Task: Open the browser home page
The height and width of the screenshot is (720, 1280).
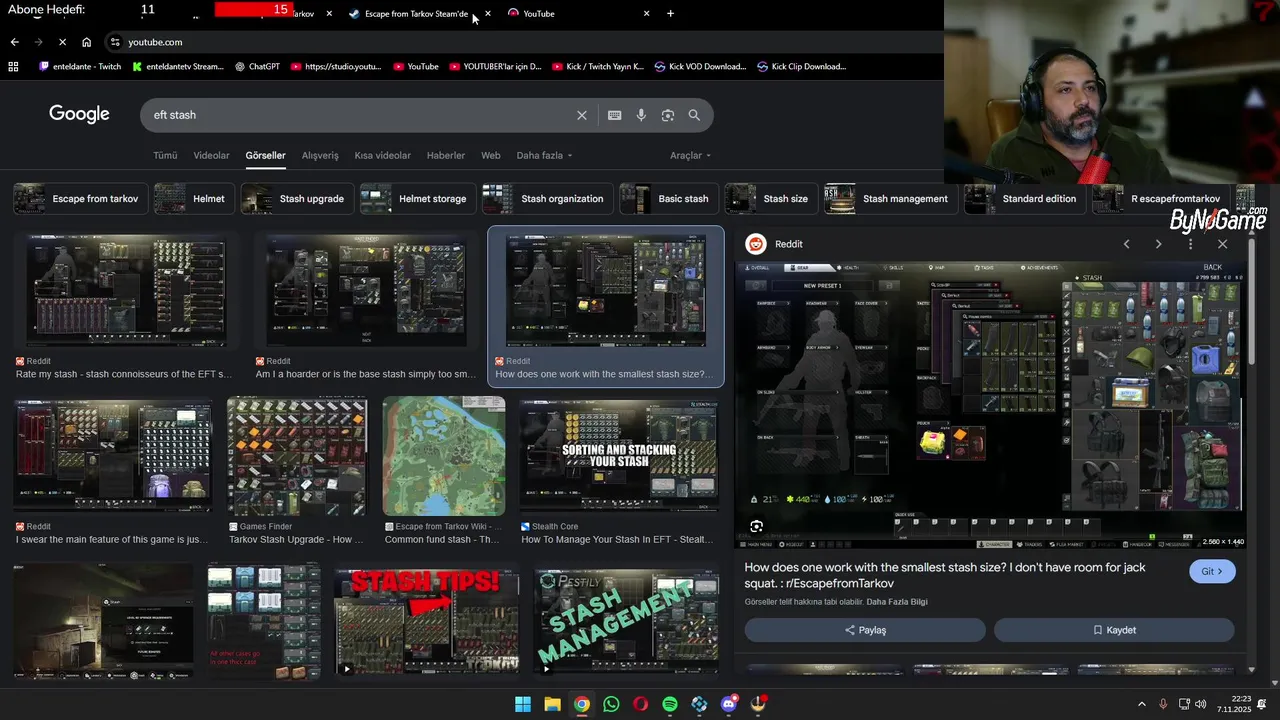Action: tap(86, 42)
